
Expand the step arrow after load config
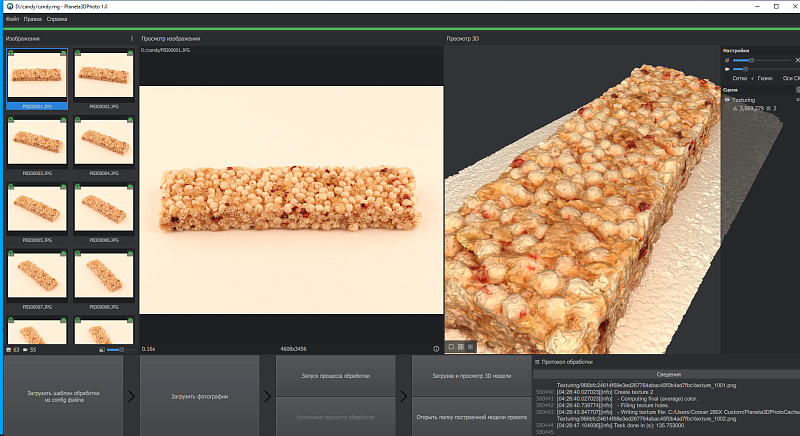click(131, 396)
